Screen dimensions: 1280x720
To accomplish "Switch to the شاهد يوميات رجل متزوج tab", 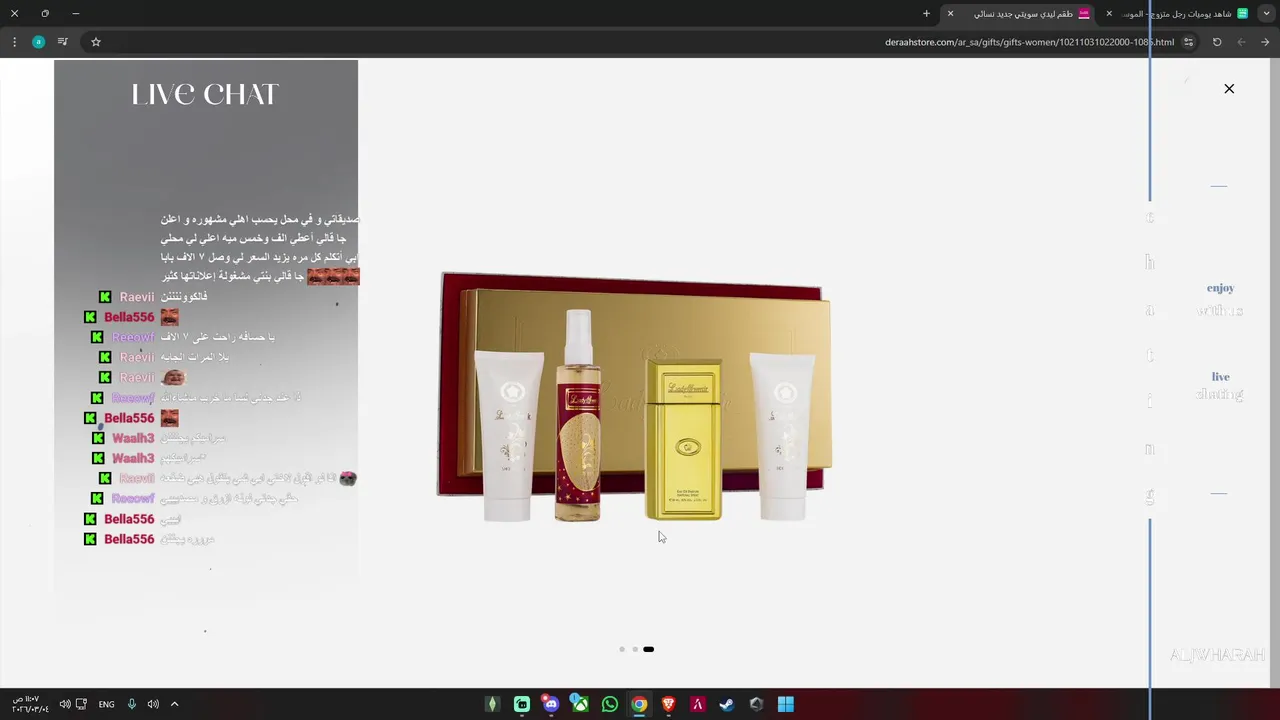I will click(1186, 14).
